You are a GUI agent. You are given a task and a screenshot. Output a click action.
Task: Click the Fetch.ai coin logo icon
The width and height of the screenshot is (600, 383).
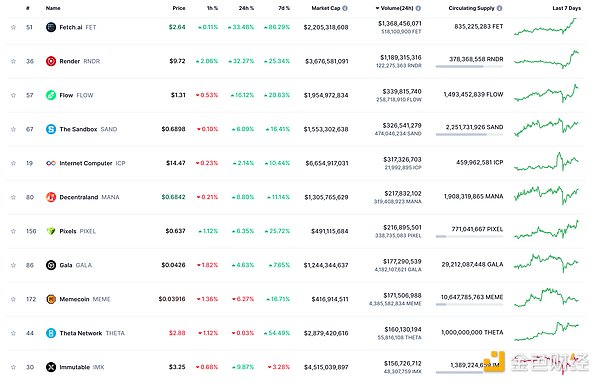51,27
